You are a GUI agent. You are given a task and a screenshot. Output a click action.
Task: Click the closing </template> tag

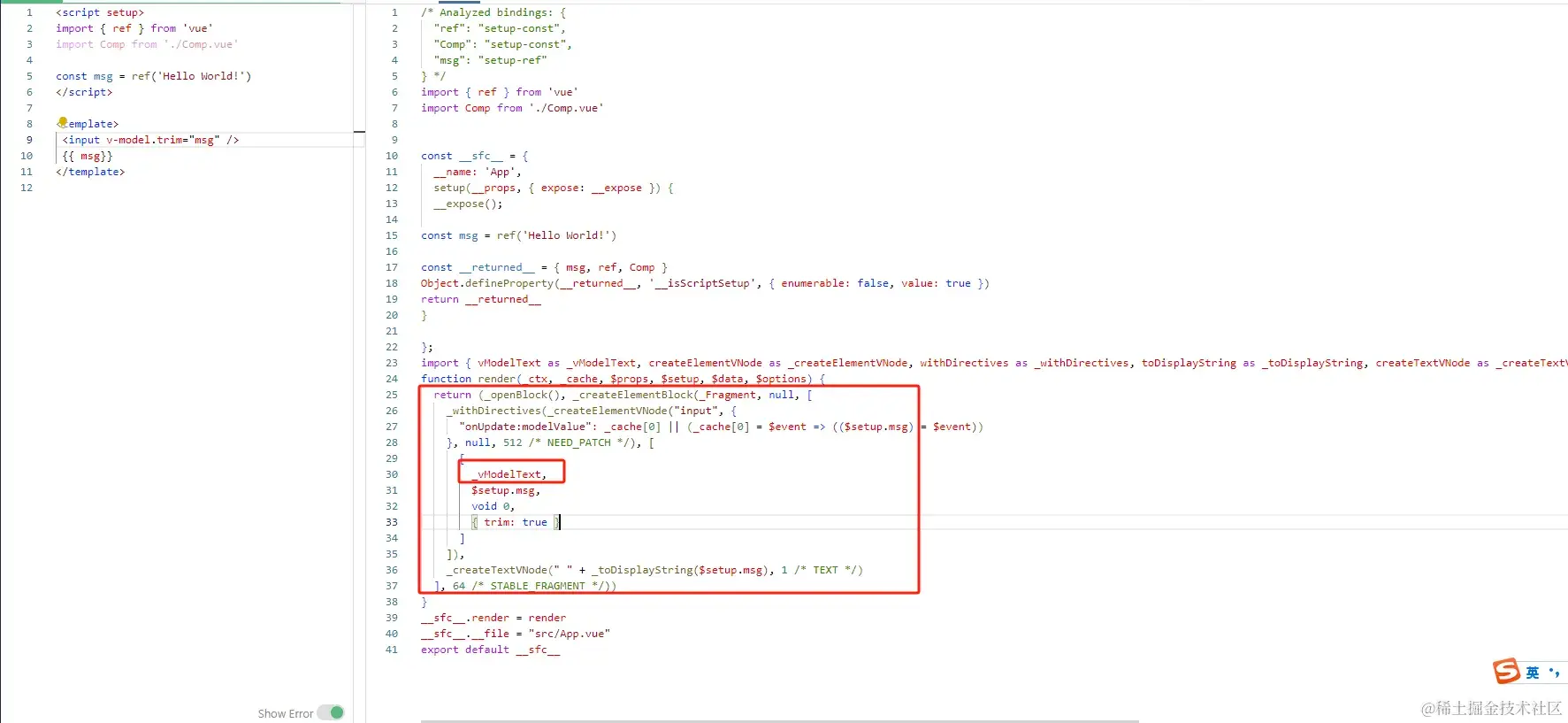(x=90, y=172)
